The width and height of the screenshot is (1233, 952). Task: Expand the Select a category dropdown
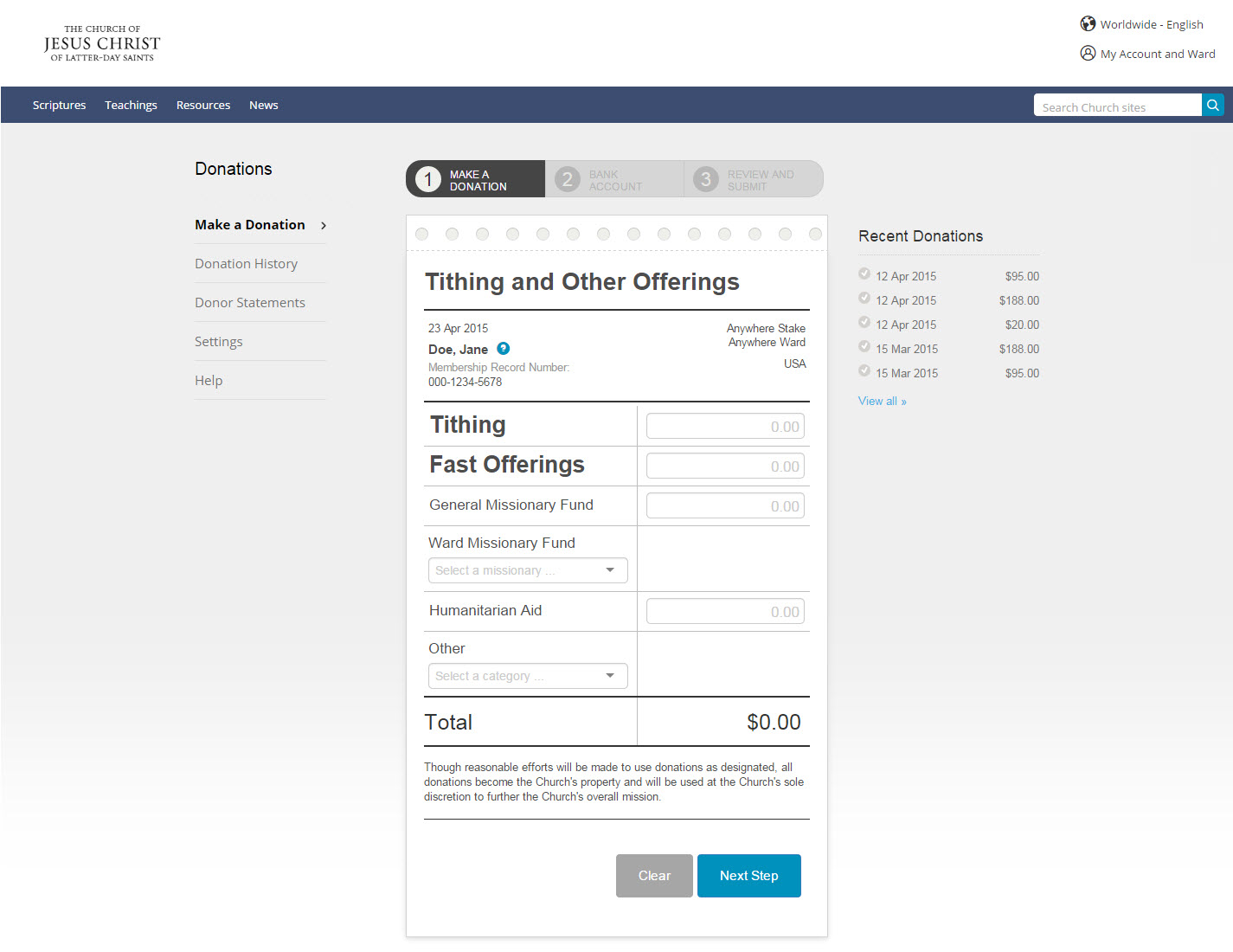[527, 676]
